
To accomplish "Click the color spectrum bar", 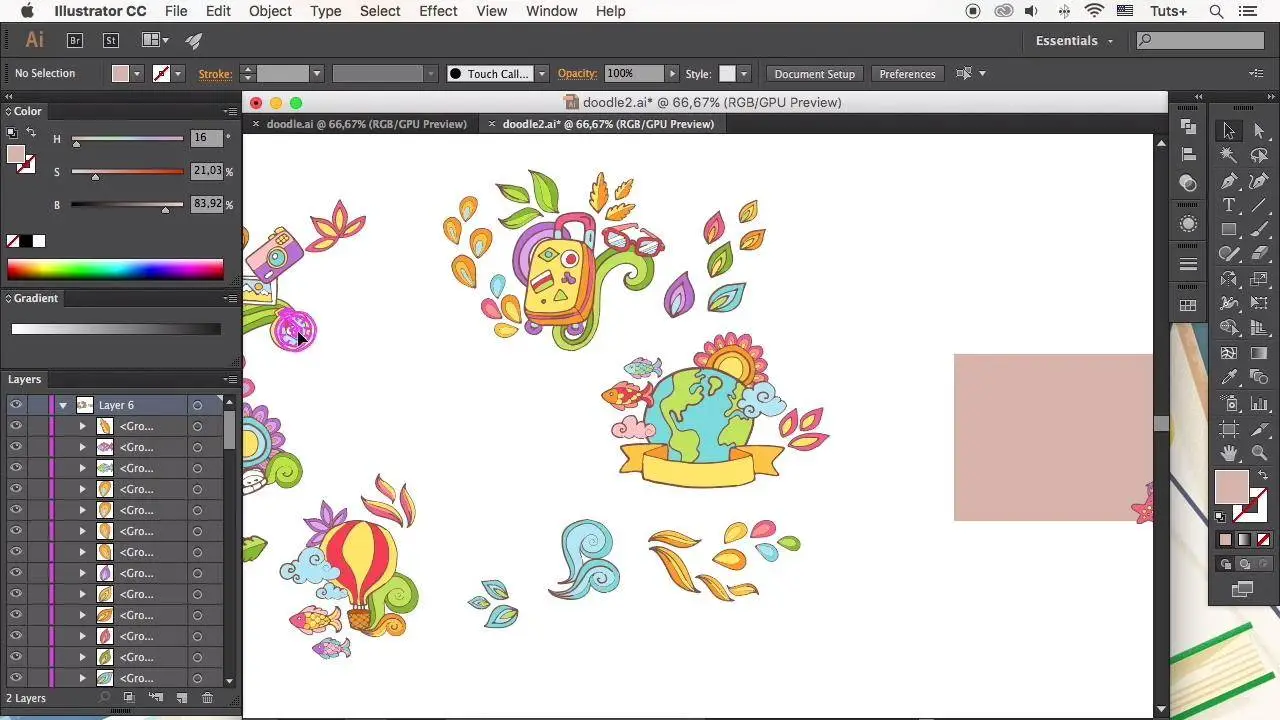I will (115, 269).
